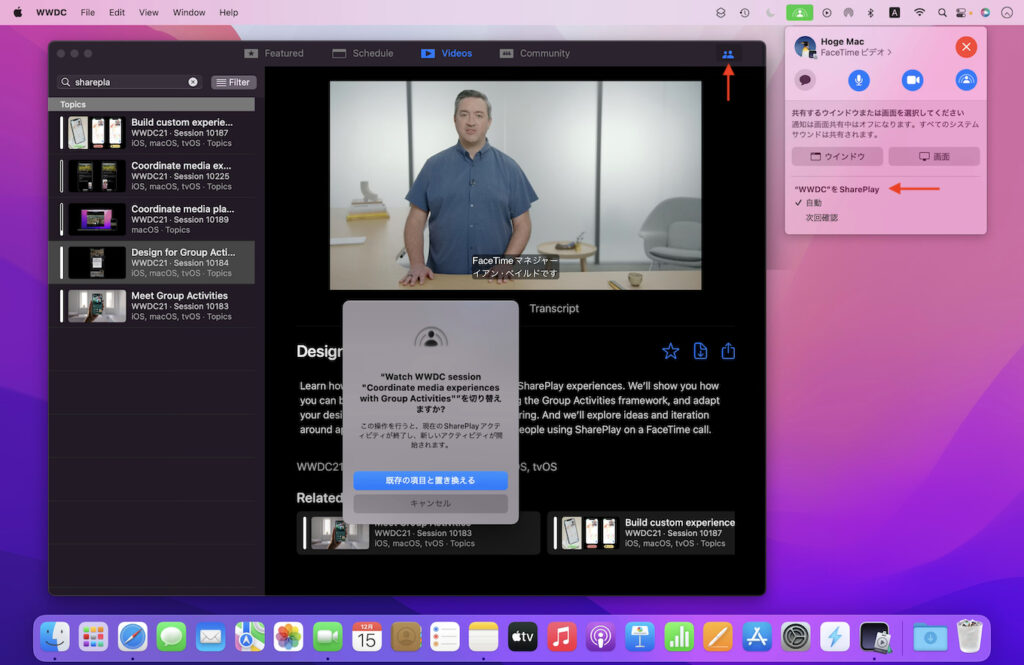Open the Window menu
Screen dimensions: 1024x665
pyautogui.click(x=189, y=12)
